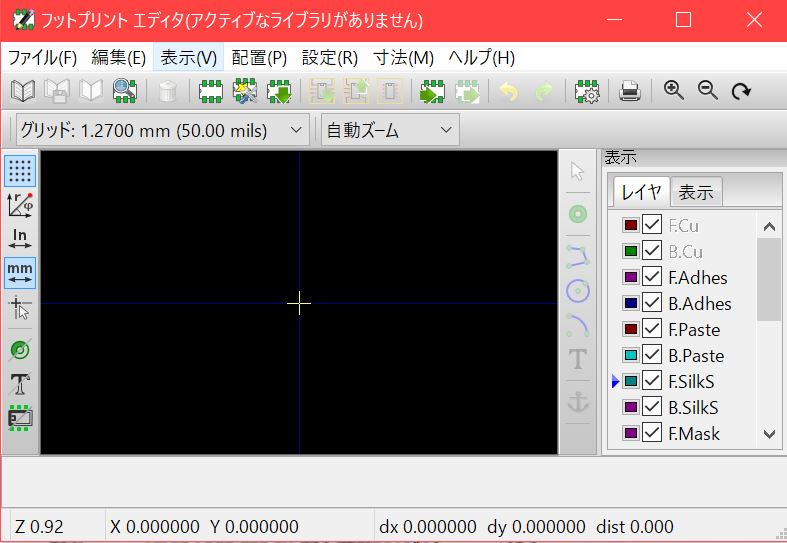Uncheck the B.Adhes layer checkbox

pyautogui.click(x=652, y=303)
